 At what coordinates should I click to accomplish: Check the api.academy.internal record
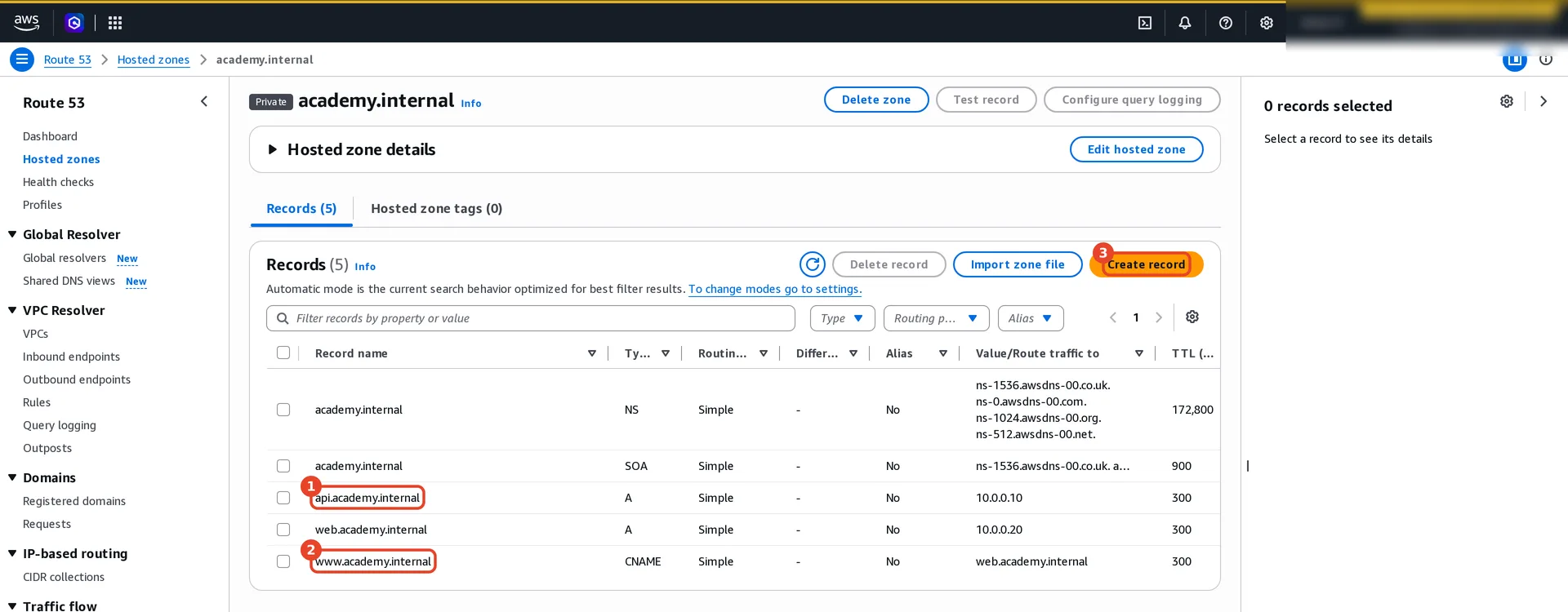point(283,498)
